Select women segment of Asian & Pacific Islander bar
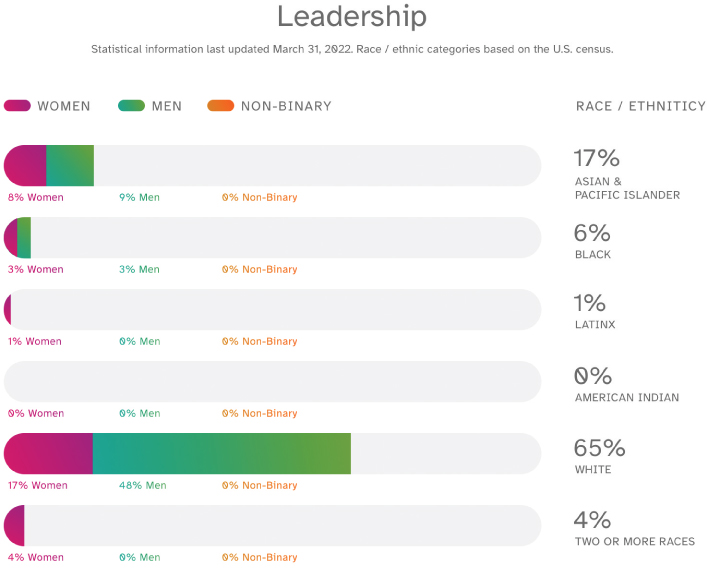This screenshot has height=568, width=710. pos(26,165)
